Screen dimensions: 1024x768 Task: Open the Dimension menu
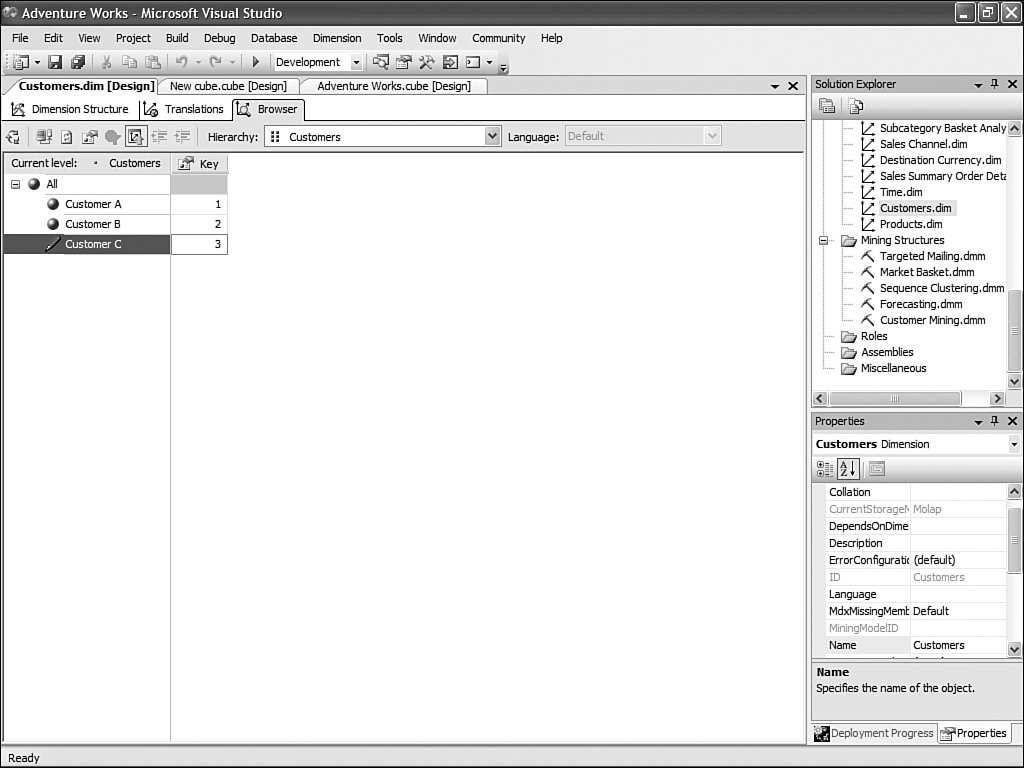point(337,38)
